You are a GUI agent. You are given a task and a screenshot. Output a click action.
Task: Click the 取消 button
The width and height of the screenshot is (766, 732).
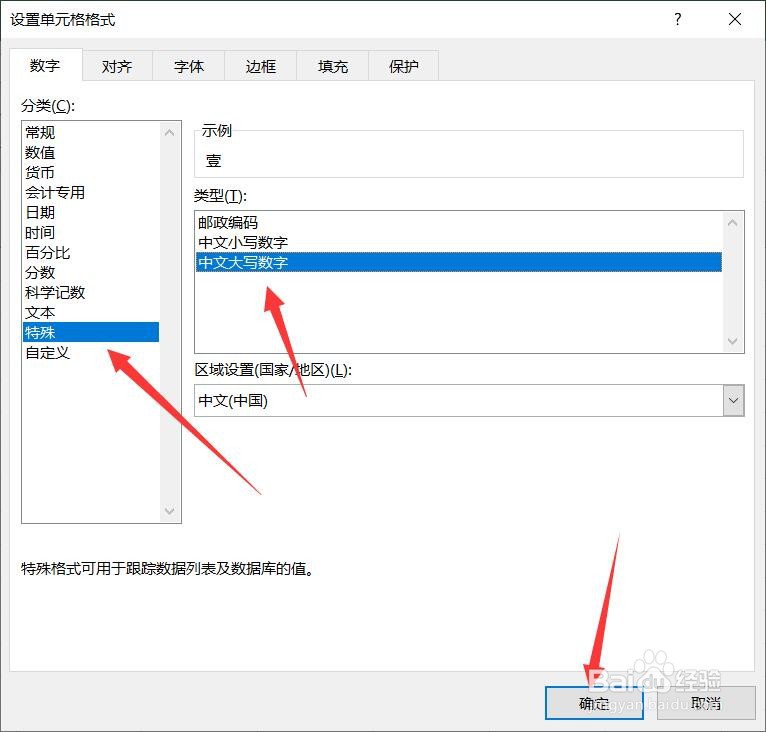point(706,704)
